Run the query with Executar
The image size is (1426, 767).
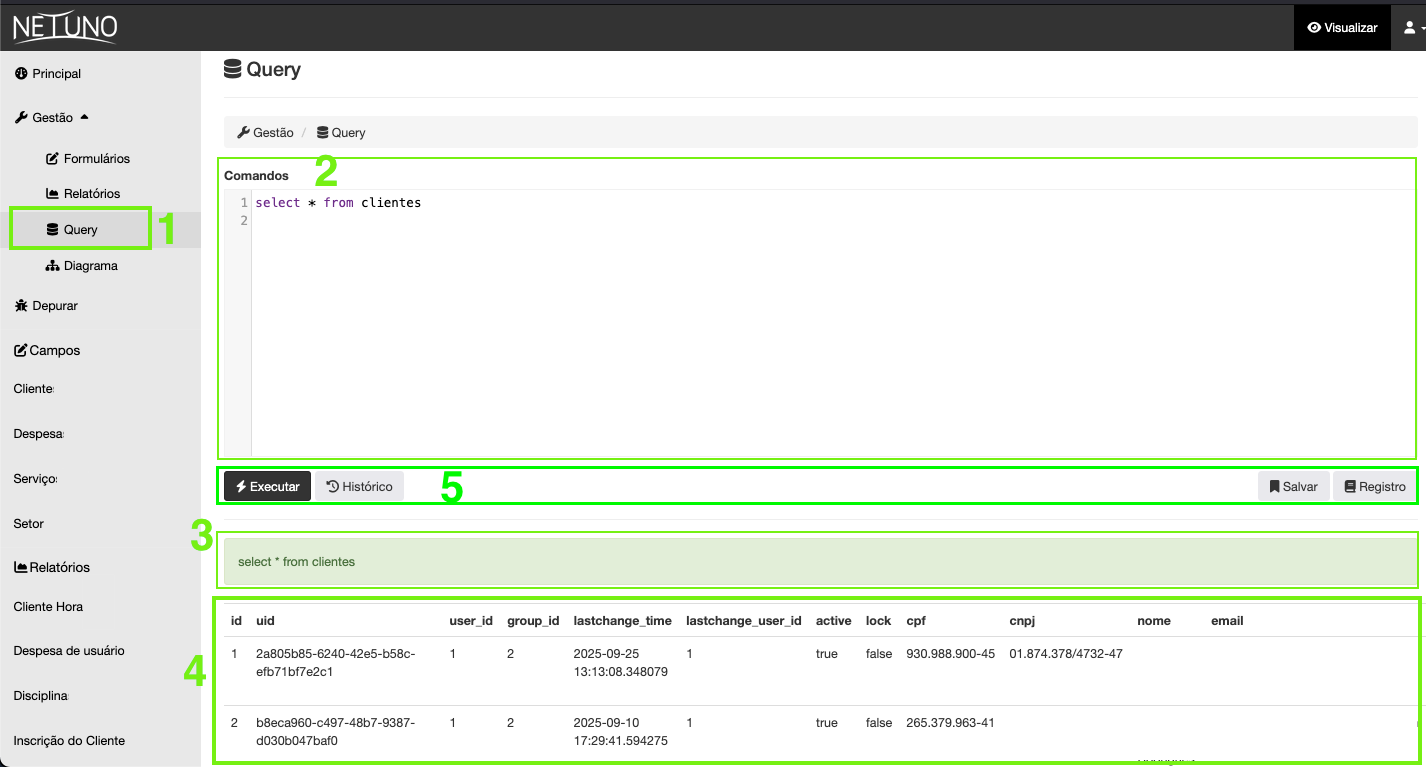click(266, 486)
